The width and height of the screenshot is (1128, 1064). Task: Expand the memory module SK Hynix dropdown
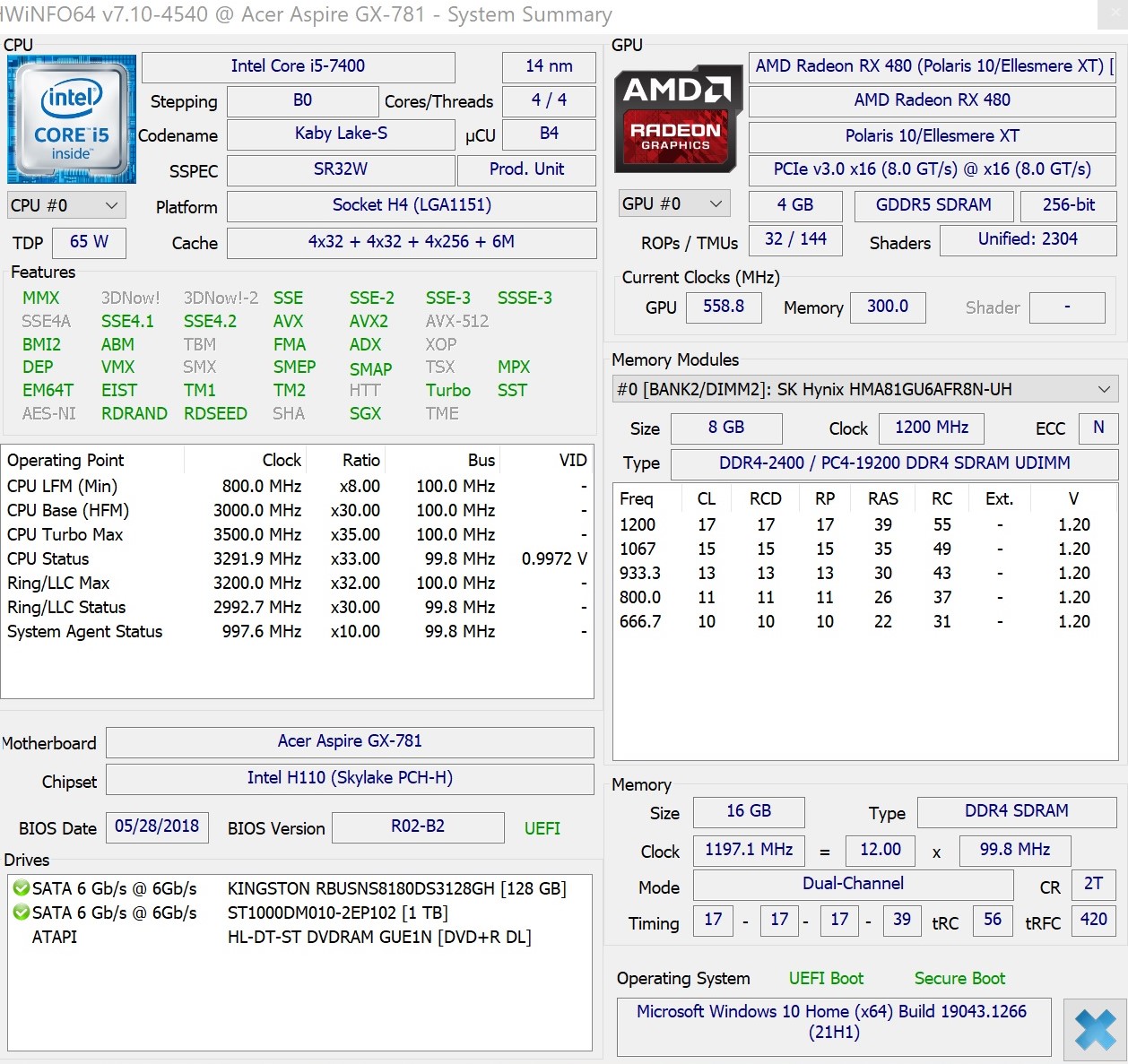[x=865, y=389]
